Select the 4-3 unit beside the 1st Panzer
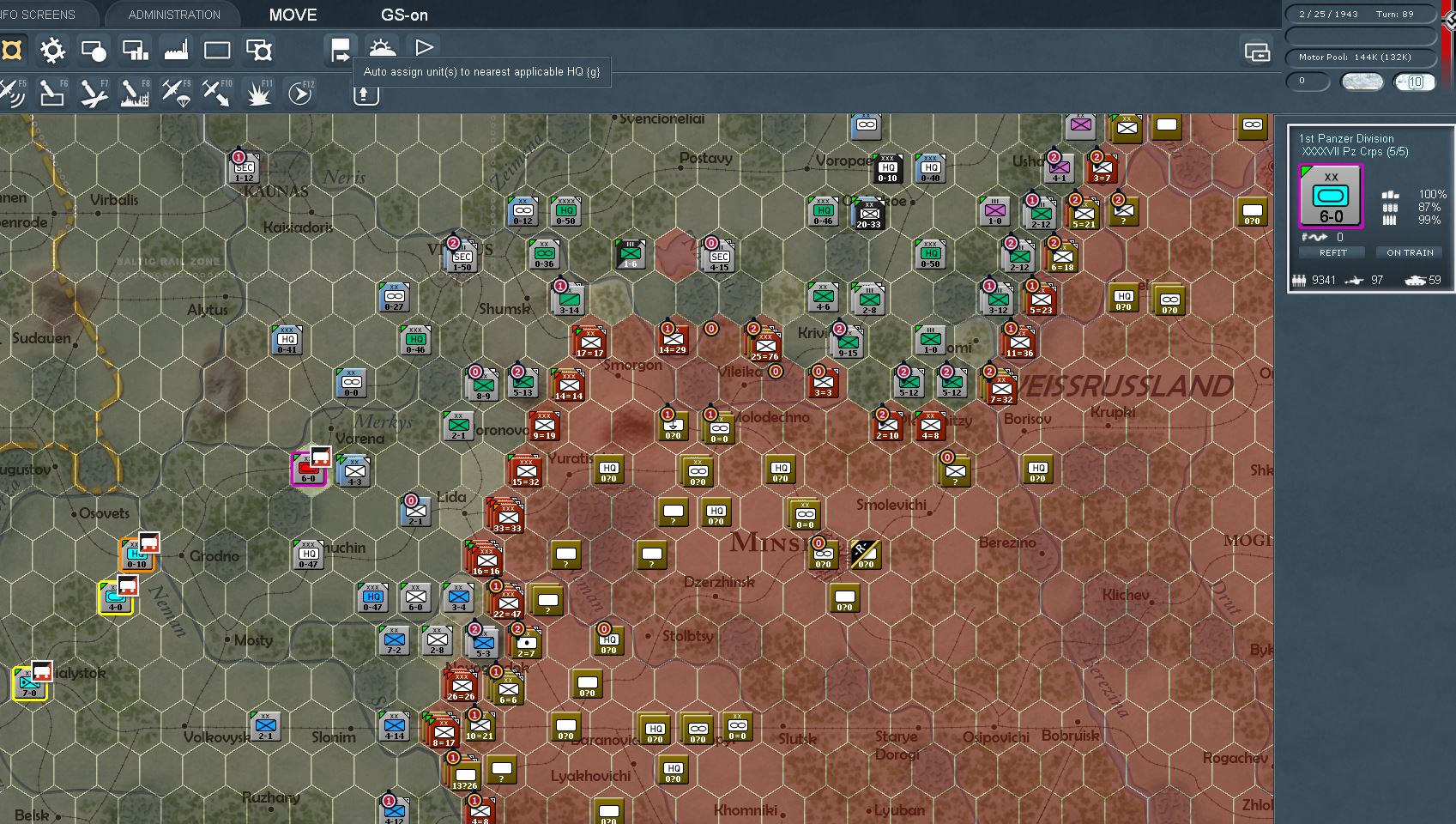Image resolution: width=1456 pixels, height=824 pixels. [x=354, y=471]
